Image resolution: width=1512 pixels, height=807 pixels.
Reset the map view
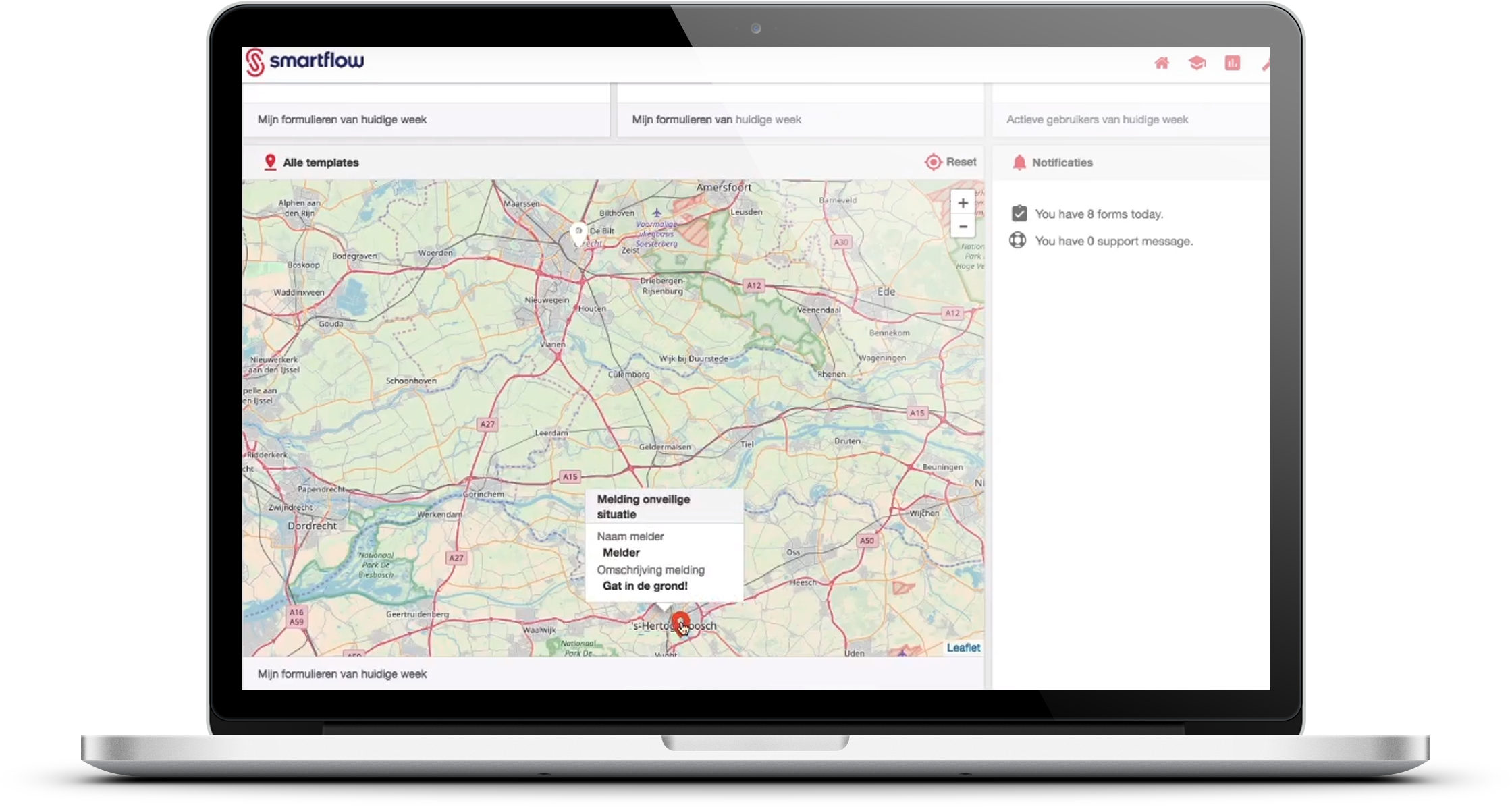tap(961, 162)
